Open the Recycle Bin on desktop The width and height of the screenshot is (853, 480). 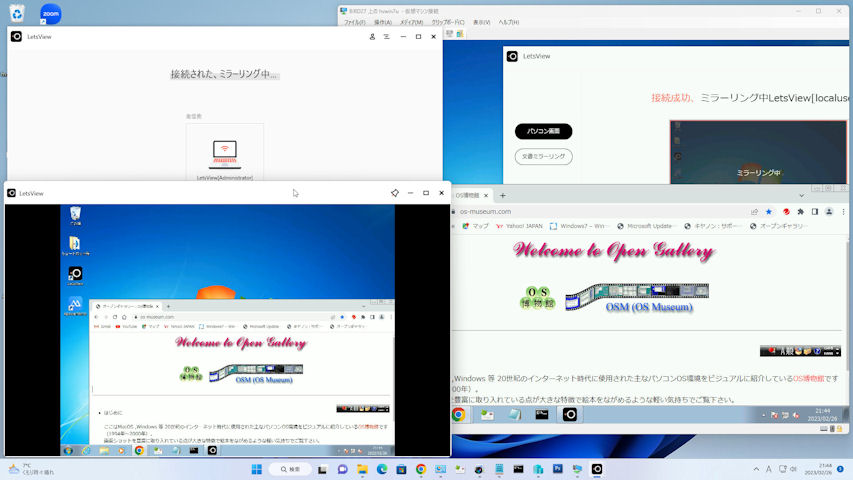[17, 13]
